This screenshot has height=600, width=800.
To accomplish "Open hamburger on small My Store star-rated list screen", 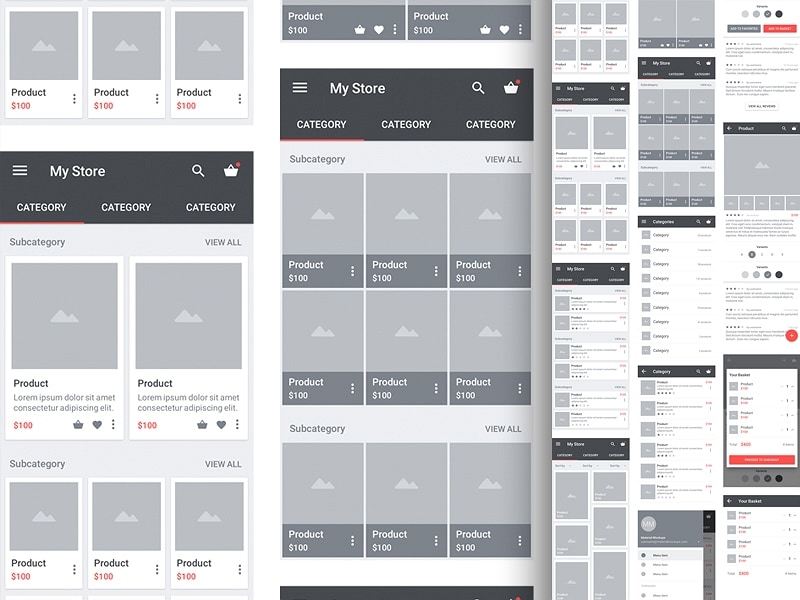I will [558, 269].
